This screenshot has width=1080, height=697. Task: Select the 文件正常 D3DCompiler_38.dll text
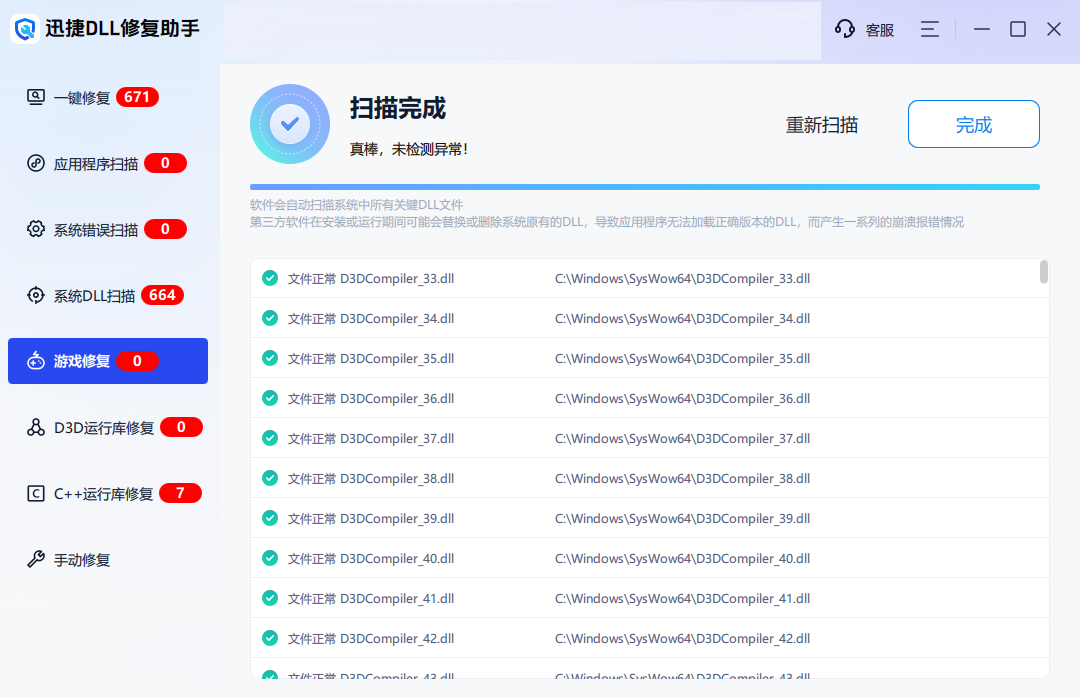point(371,478)
